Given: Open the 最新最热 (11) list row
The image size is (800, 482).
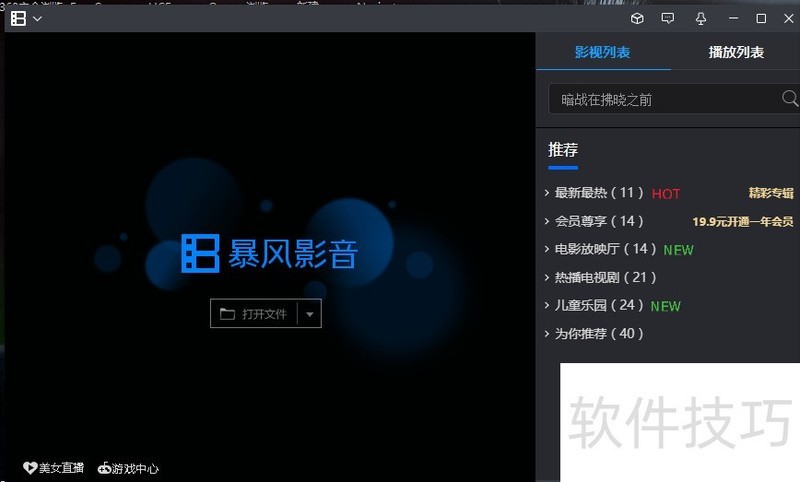Looking at the screenshot, I should tap(668, 193).
